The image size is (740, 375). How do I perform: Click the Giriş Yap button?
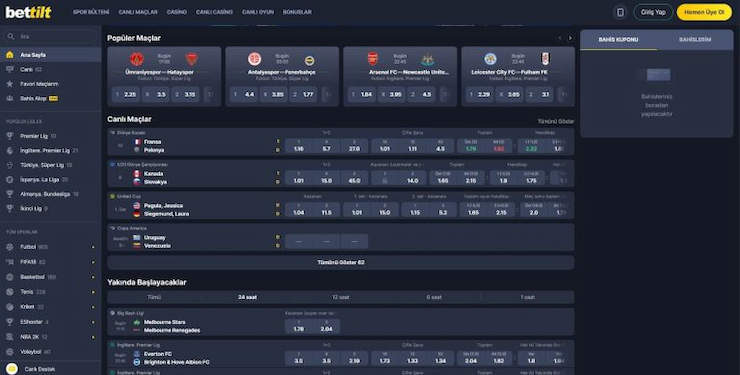[x=653, y=12]
